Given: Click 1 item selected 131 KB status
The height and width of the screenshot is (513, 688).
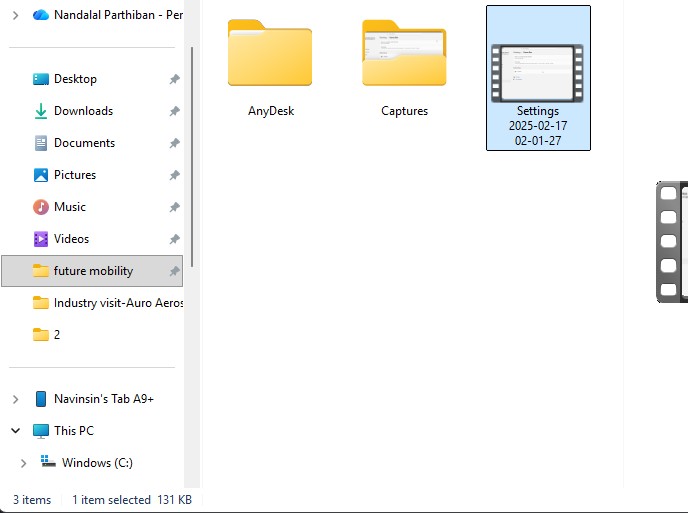Looking at the screenshot, I should click(x=132, y=500).
